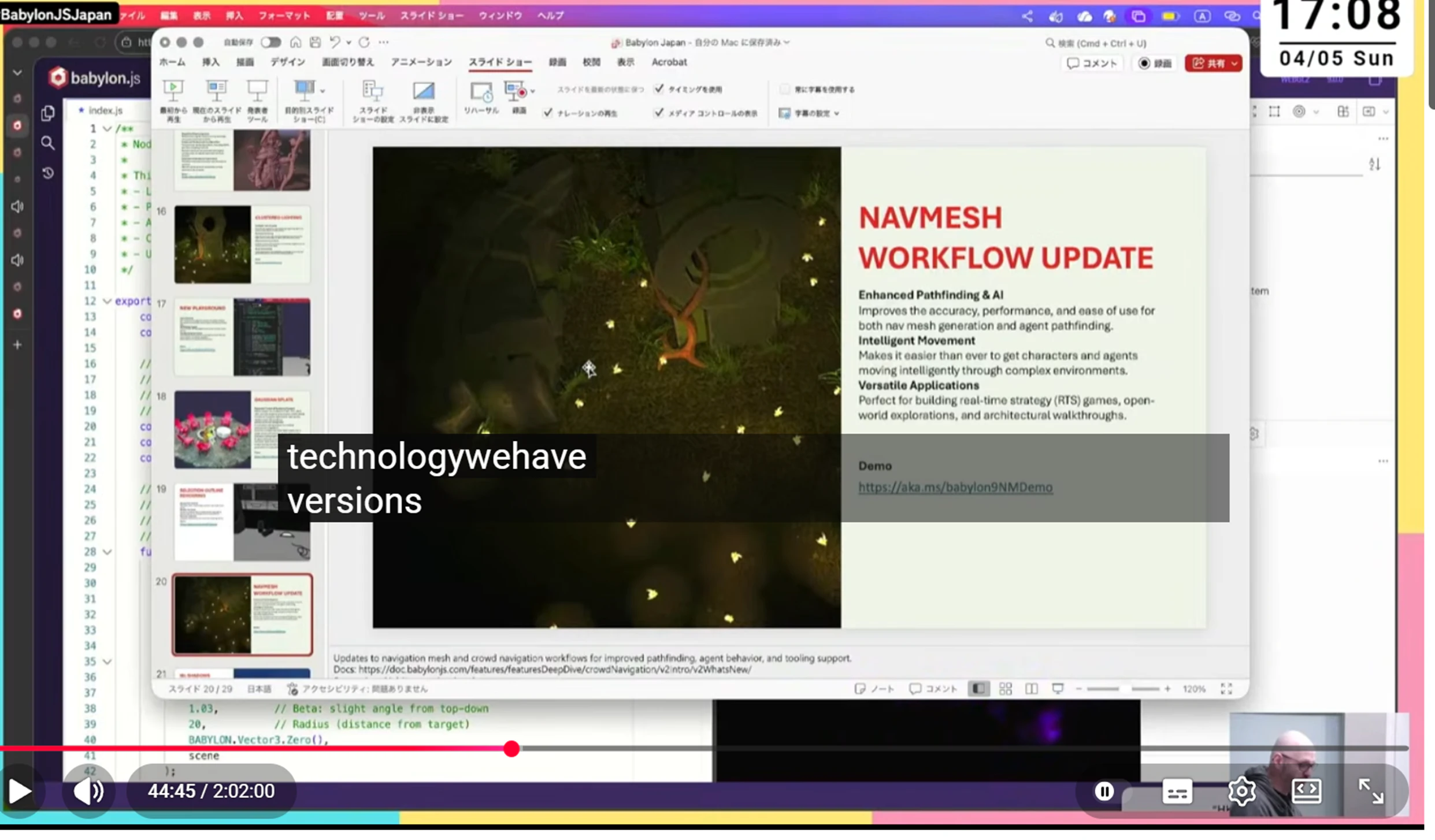
Task: Open slide sorter grid view icon
Action: [x=1006, y=689]
